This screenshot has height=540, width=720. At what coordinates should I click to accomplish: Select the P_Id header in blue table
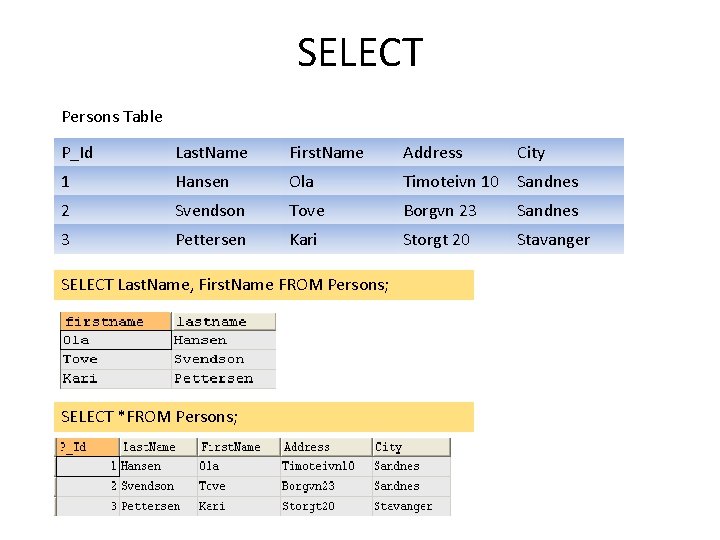(x=77, y=152)
